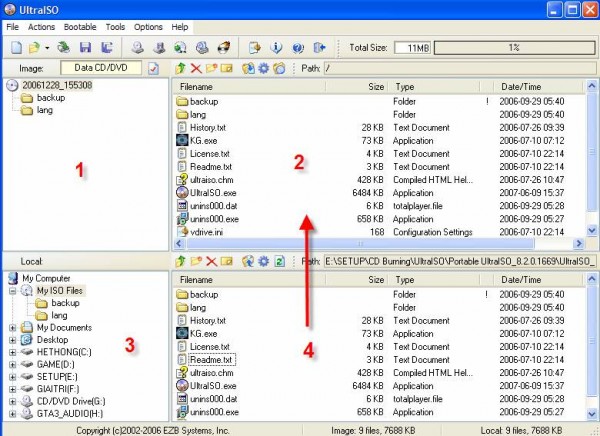Click the Compress ISO toolbar icon
Viewport: 600px width, 436px height.
159,47
